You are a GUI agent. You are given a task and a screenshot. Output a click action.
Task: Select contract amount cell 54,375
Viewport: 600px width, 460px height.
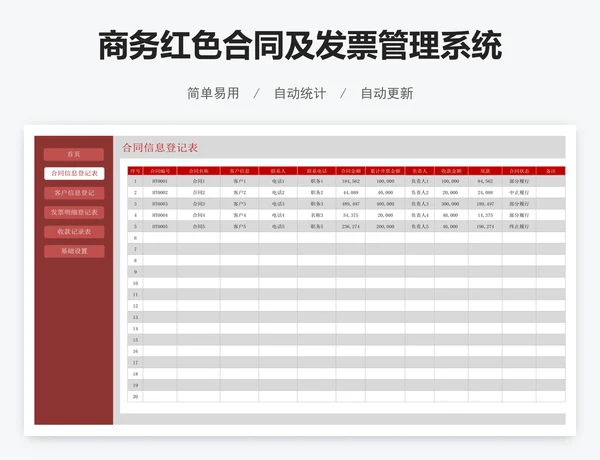(351, 215)
